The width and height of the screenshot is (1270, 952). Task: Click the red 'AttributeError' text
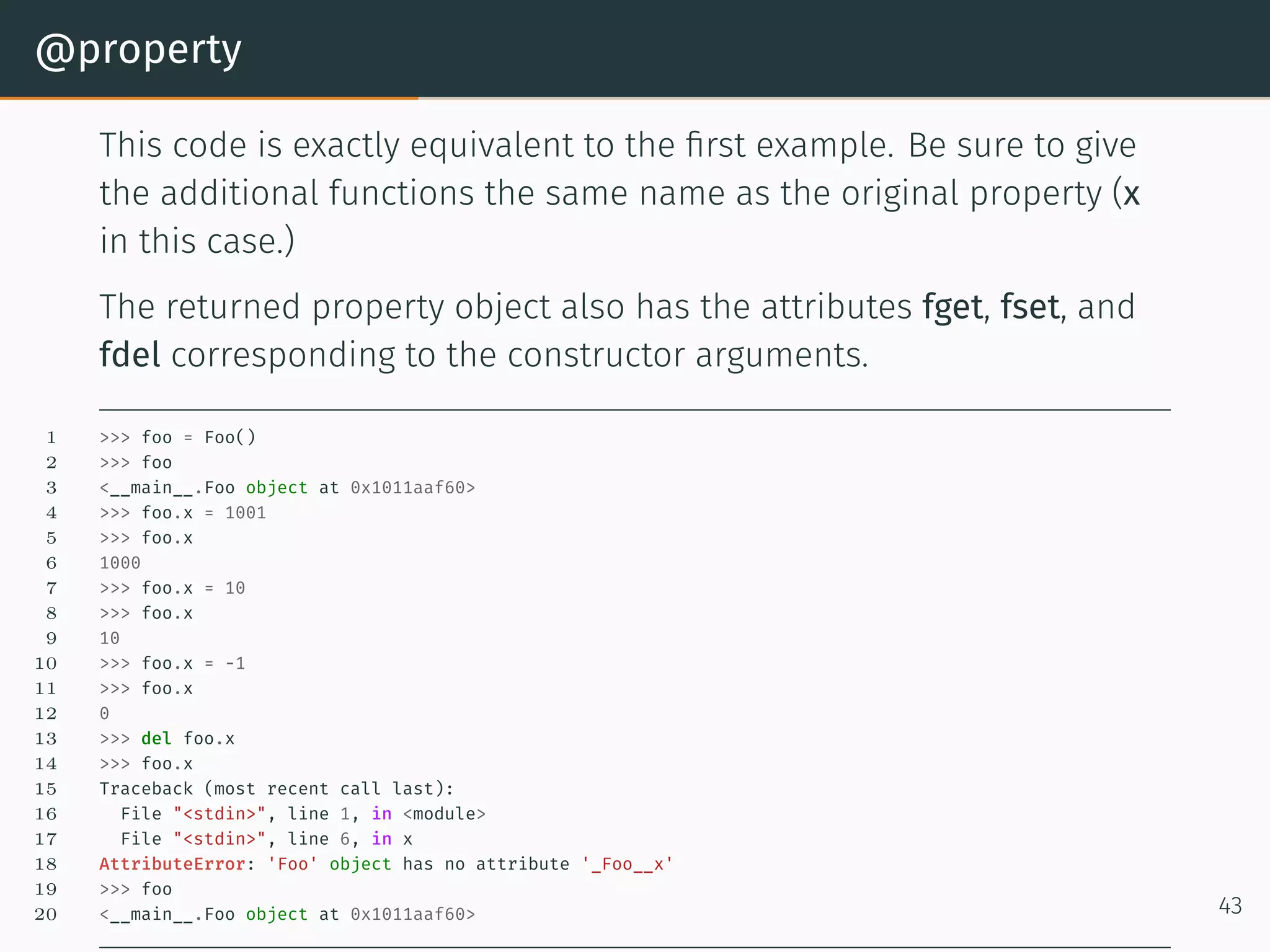[x=172, y=864]
